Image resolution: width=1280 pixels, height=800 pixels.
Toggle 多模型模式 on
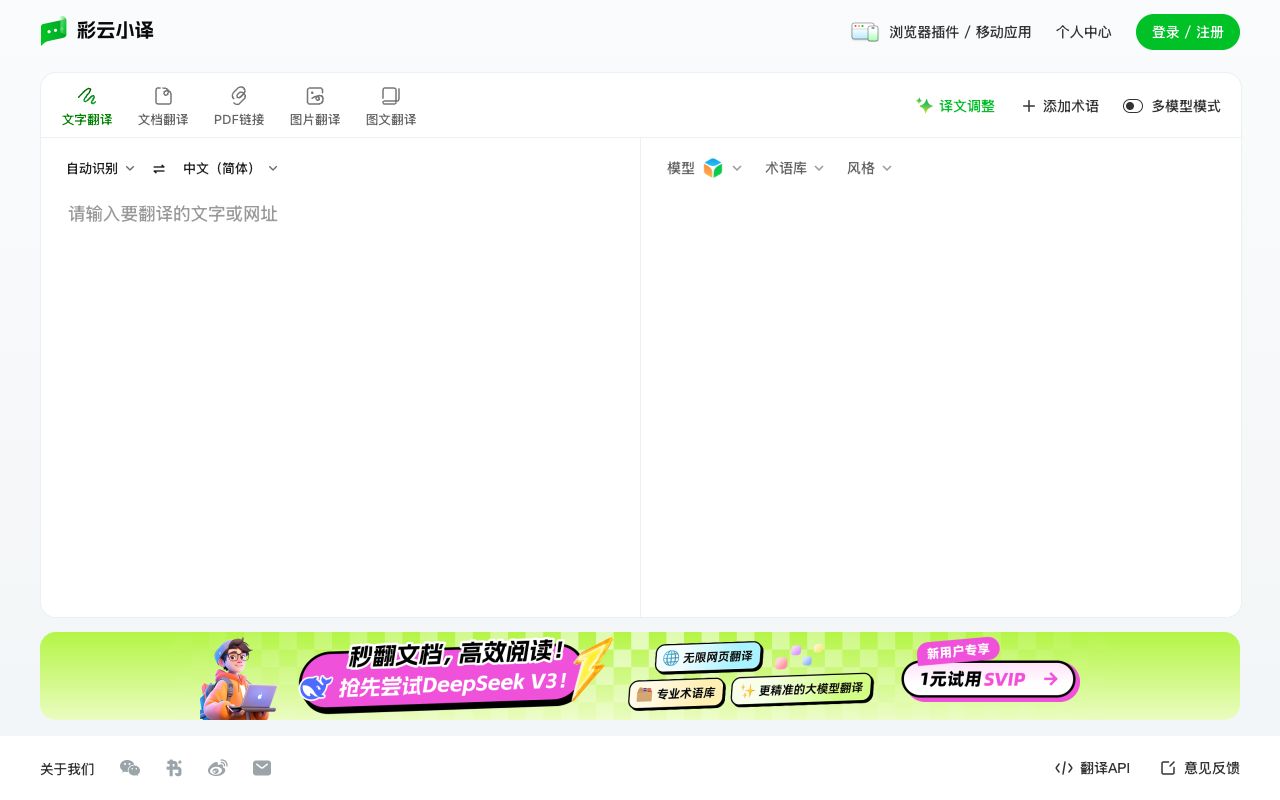(1133, 105)
